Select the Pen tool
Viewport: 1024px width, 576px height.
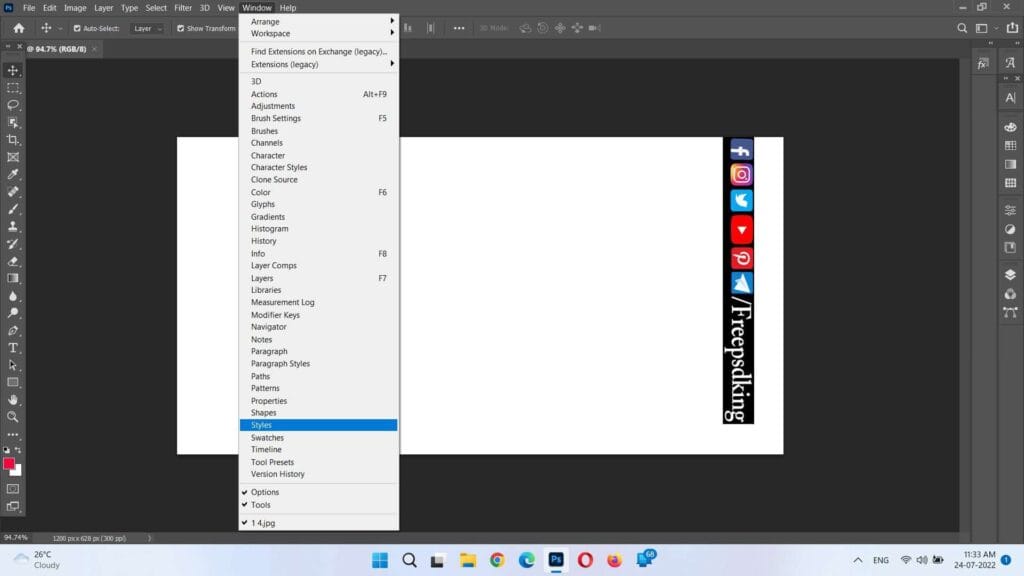[x=13, y=330]
